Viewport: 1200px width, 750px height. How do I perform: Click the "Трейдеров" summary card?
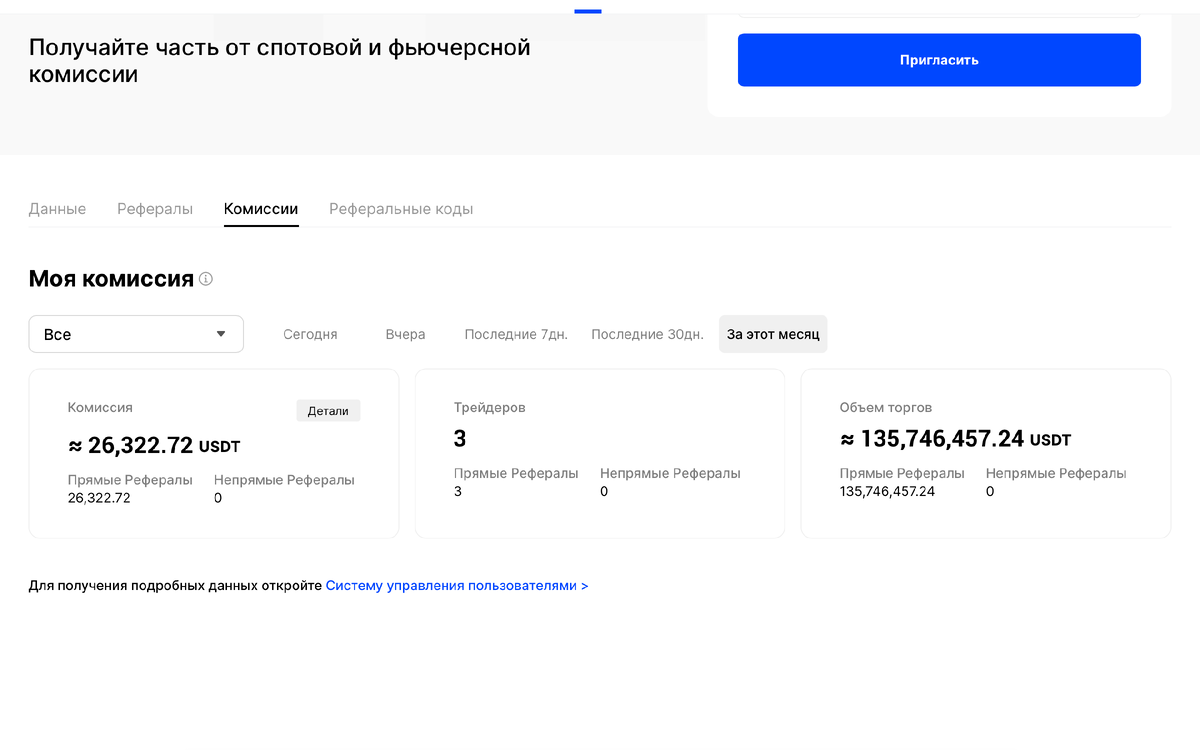(x=599, y=452)
